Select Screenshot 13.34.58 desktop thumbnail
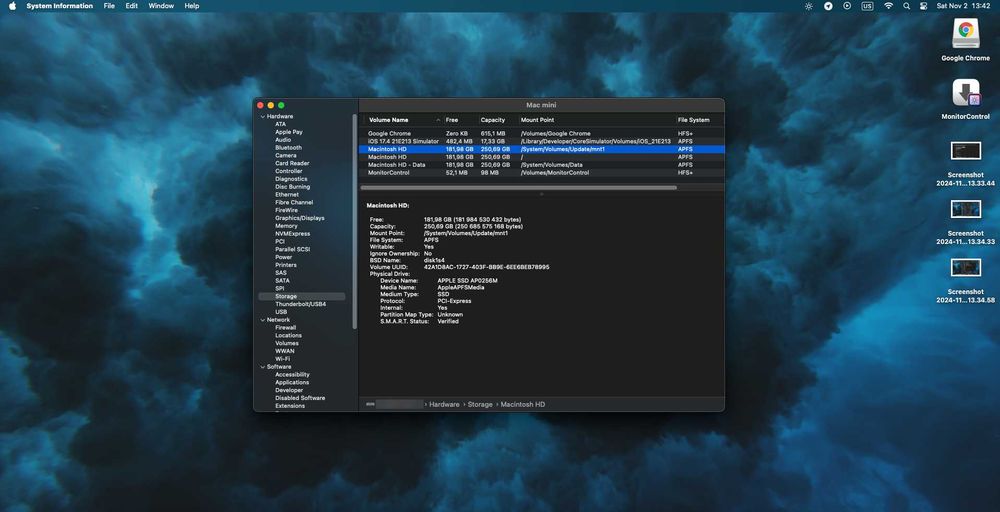Viewport: 1000px width, 512px height. coord(966,267)
